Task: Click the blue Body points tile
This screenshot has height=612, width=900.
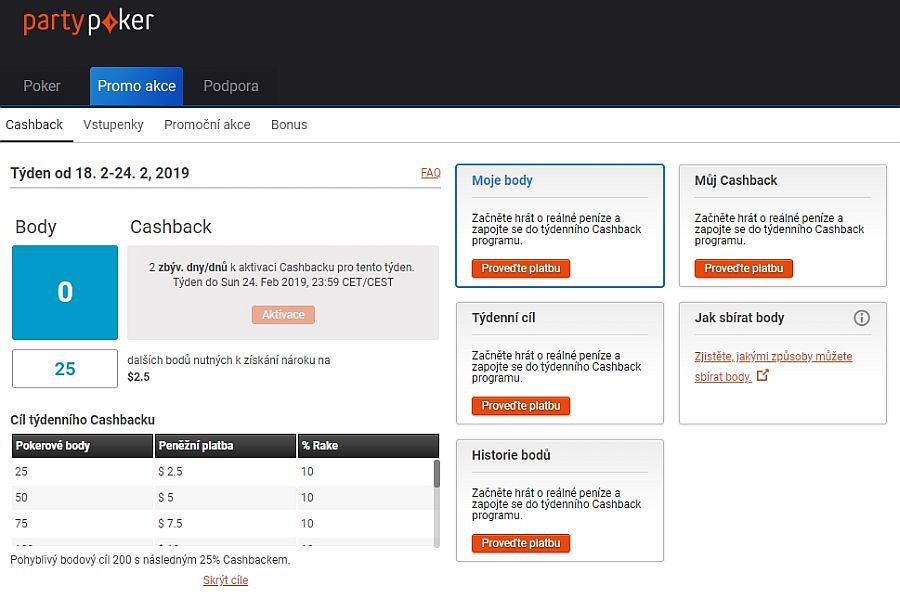Action: click(x=65, y=292)
